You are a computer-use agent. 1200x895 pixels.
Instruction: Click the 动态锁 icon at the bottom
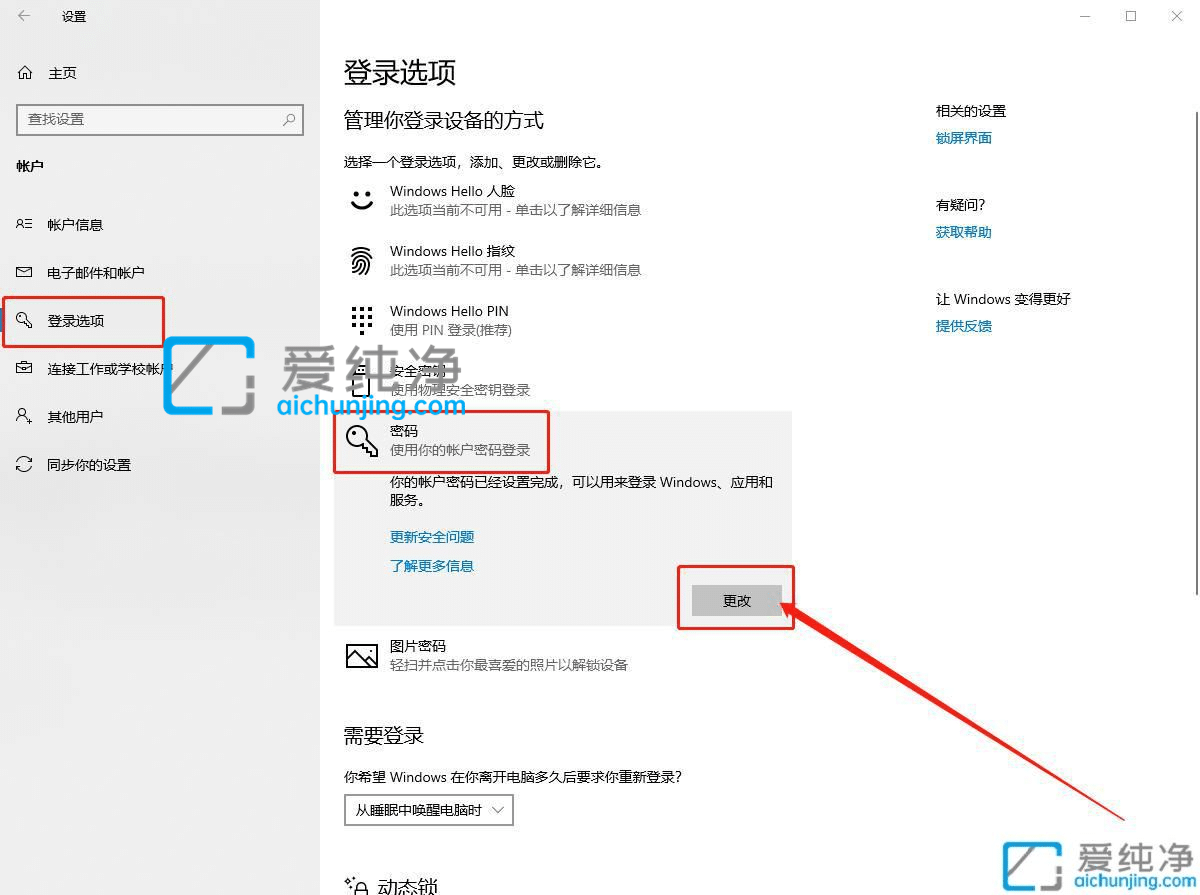[357, 886]
